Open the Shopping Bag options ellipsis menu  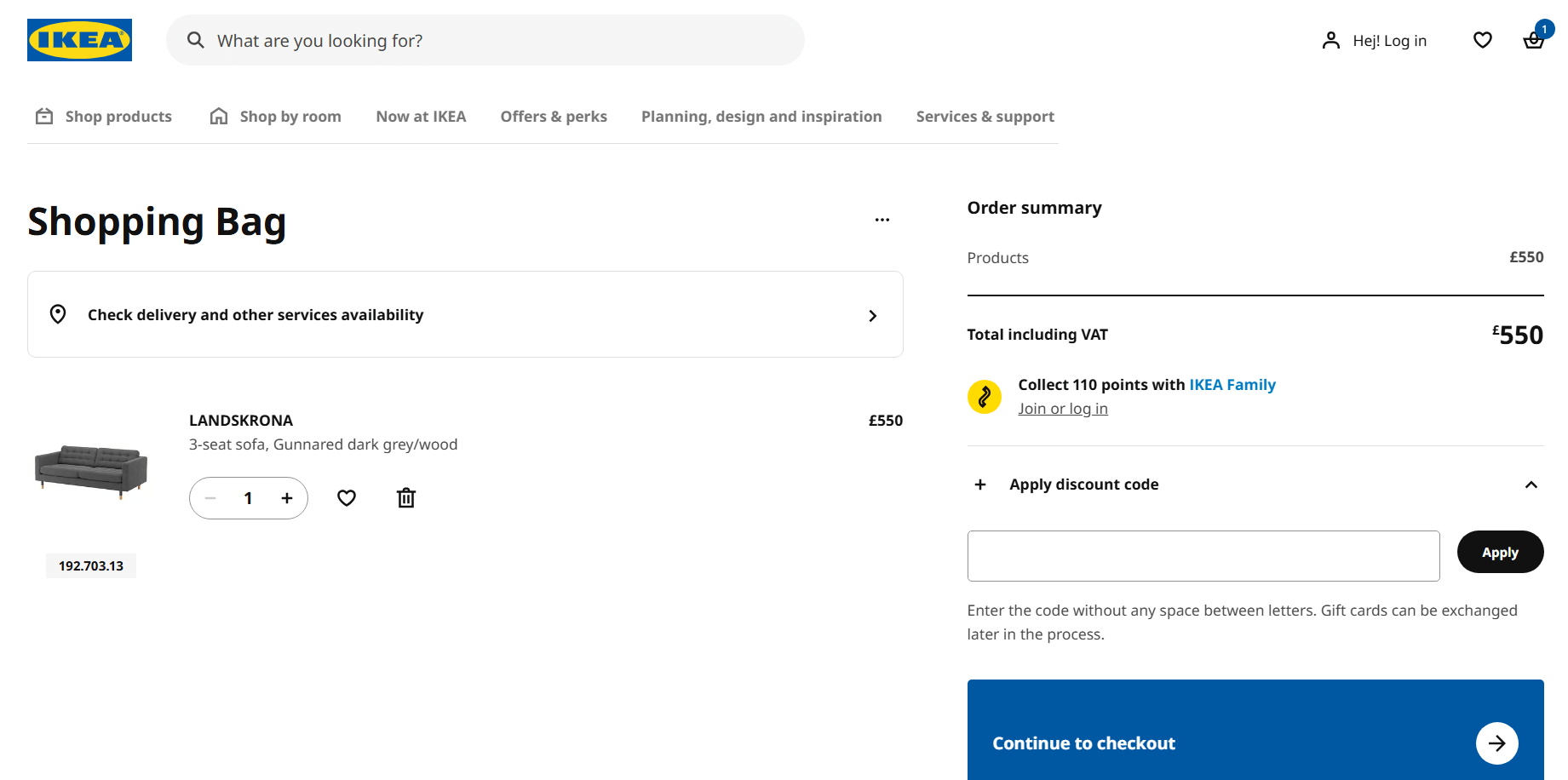tap(882, 219)
